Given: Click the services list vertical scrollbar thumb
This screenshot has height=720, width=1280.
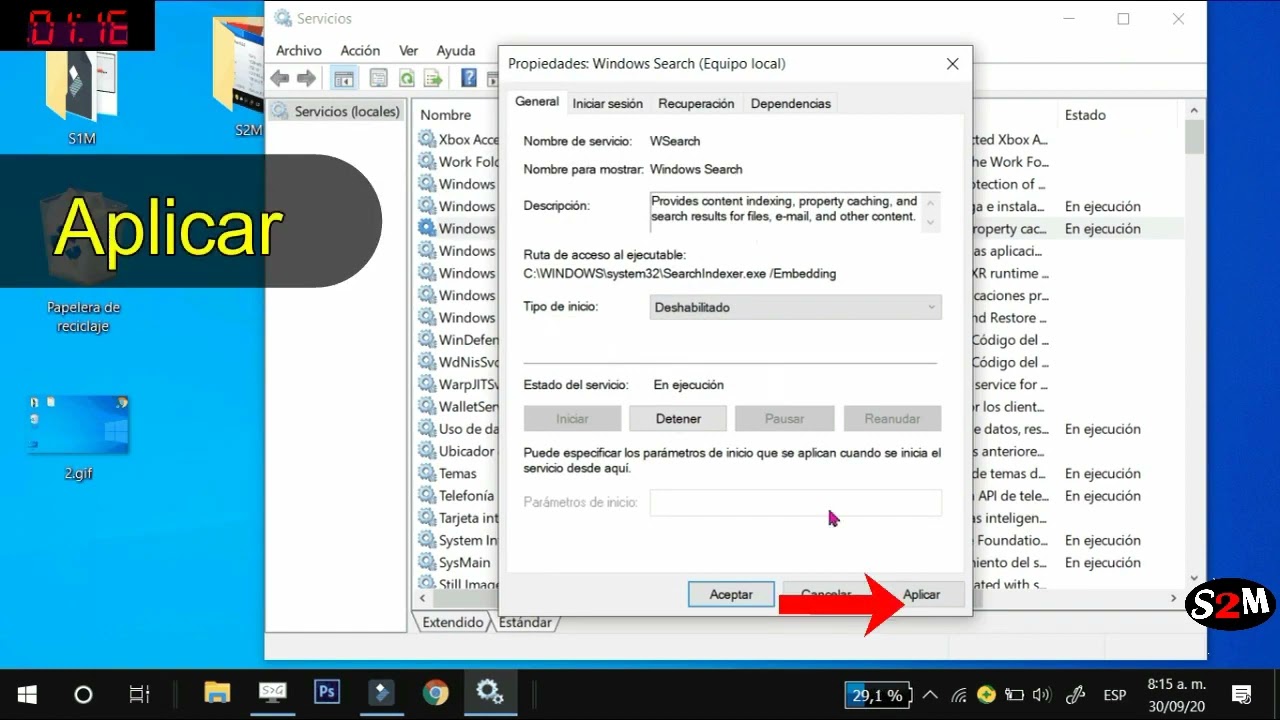Looking at the screenshot, I should [x=1194, y=136].
